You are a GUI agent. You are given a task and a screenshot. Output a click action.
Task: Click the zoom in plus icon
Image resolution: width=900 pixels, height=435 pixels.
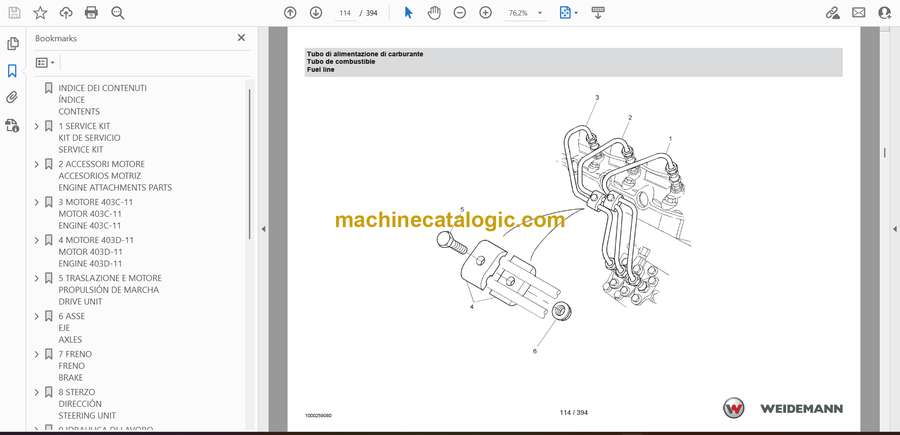pos(486,13)
